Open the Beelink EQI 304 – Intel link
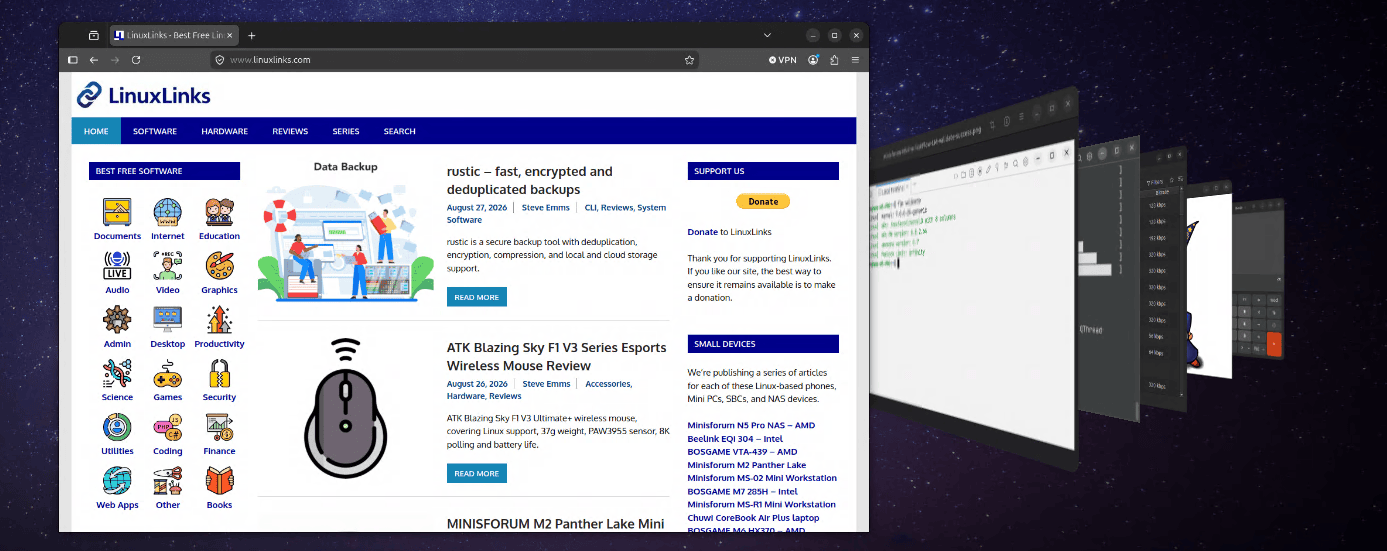 [735, 438]
